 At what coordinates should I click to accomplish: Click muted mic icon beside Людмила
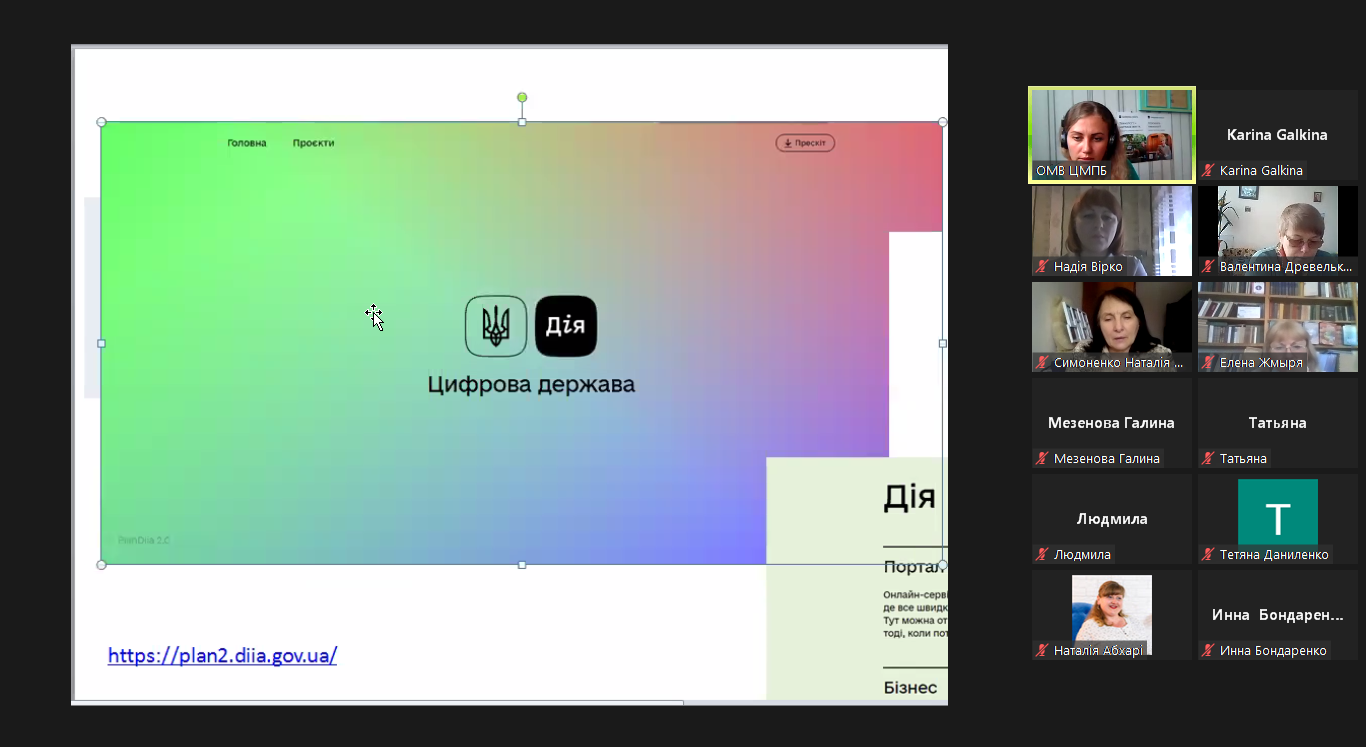click(x=1042, y=555)
